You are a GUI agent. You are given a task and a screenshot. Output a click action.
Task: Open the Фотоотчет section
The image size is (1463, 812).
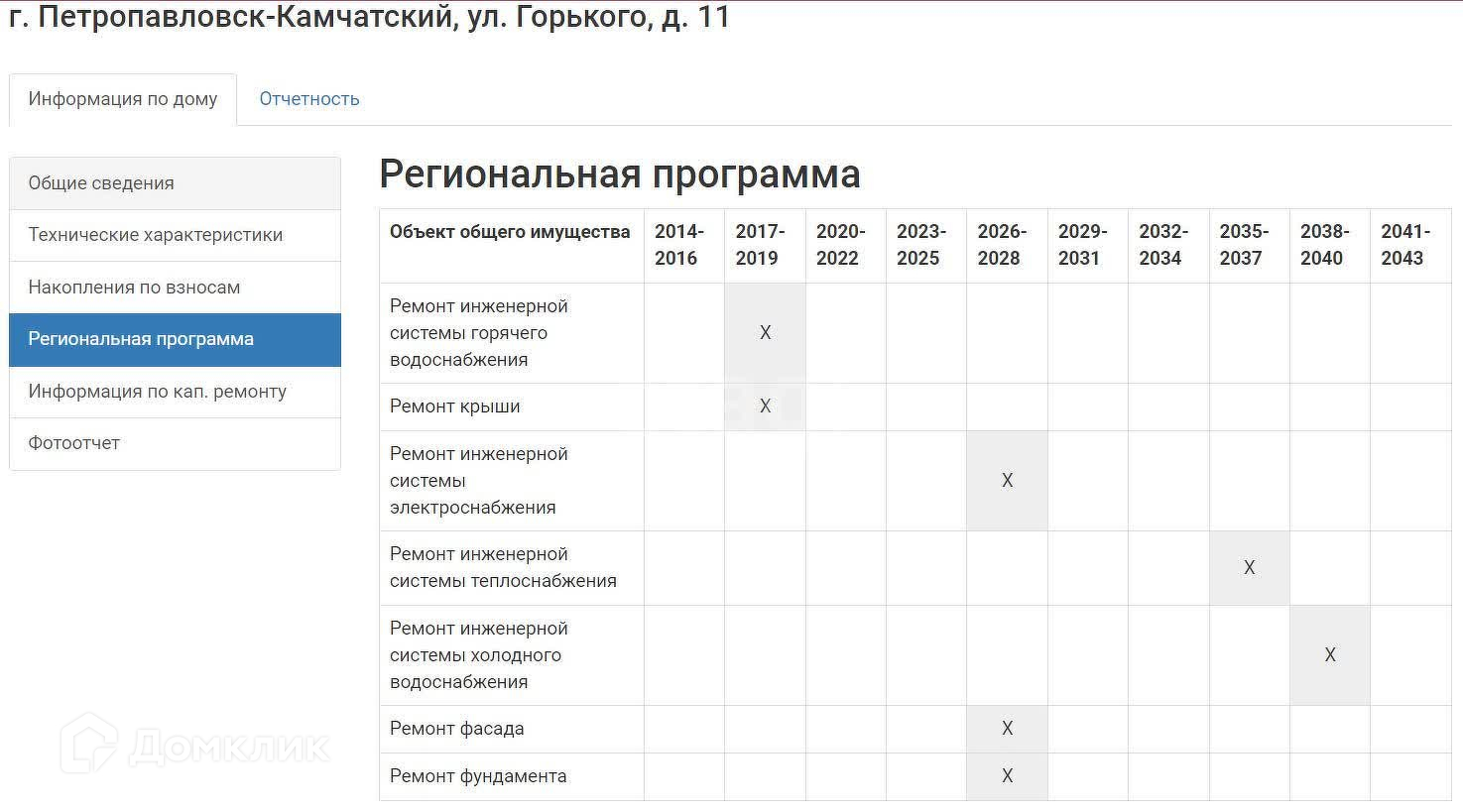176,443
